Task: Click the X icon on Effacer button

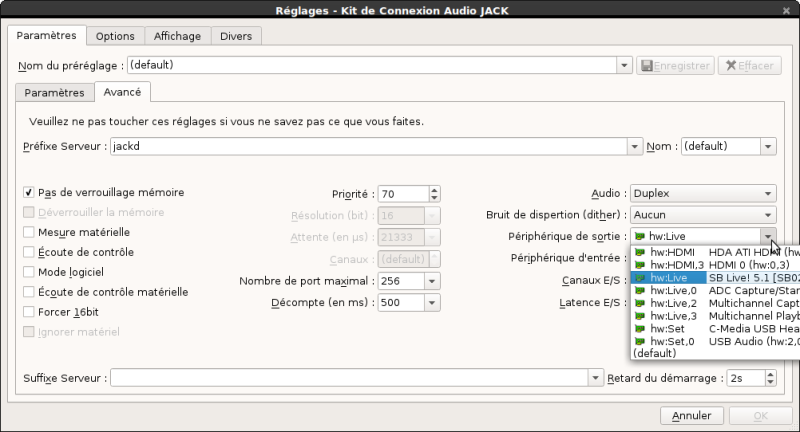Action: click(731, 66)
